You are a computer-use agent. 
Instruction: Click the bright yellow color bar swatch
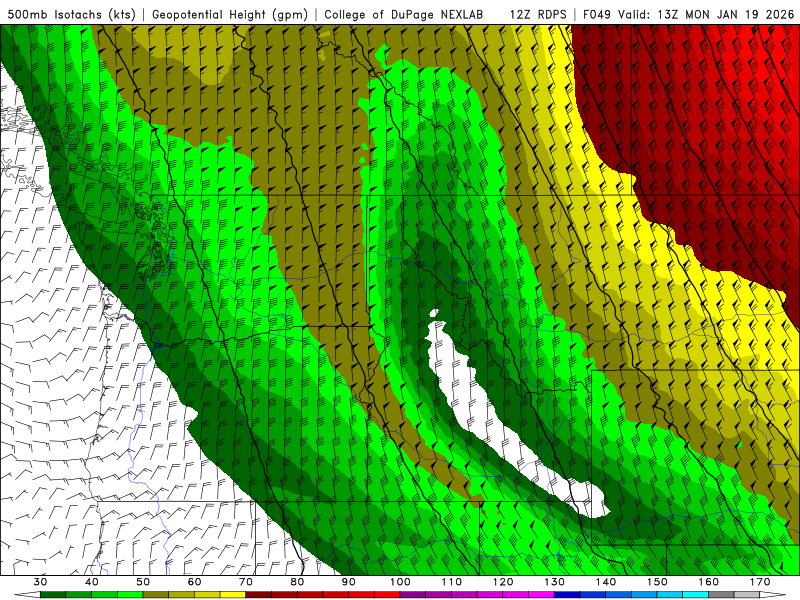233,595
